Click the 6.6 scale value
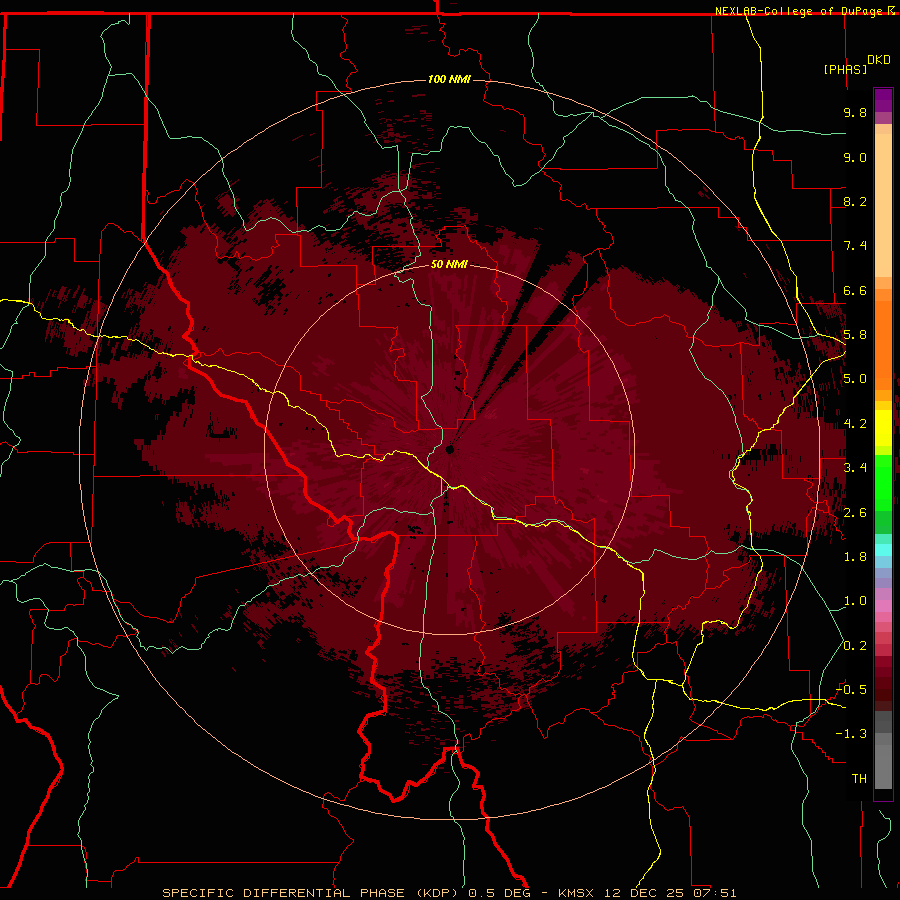 pos(855,290)
